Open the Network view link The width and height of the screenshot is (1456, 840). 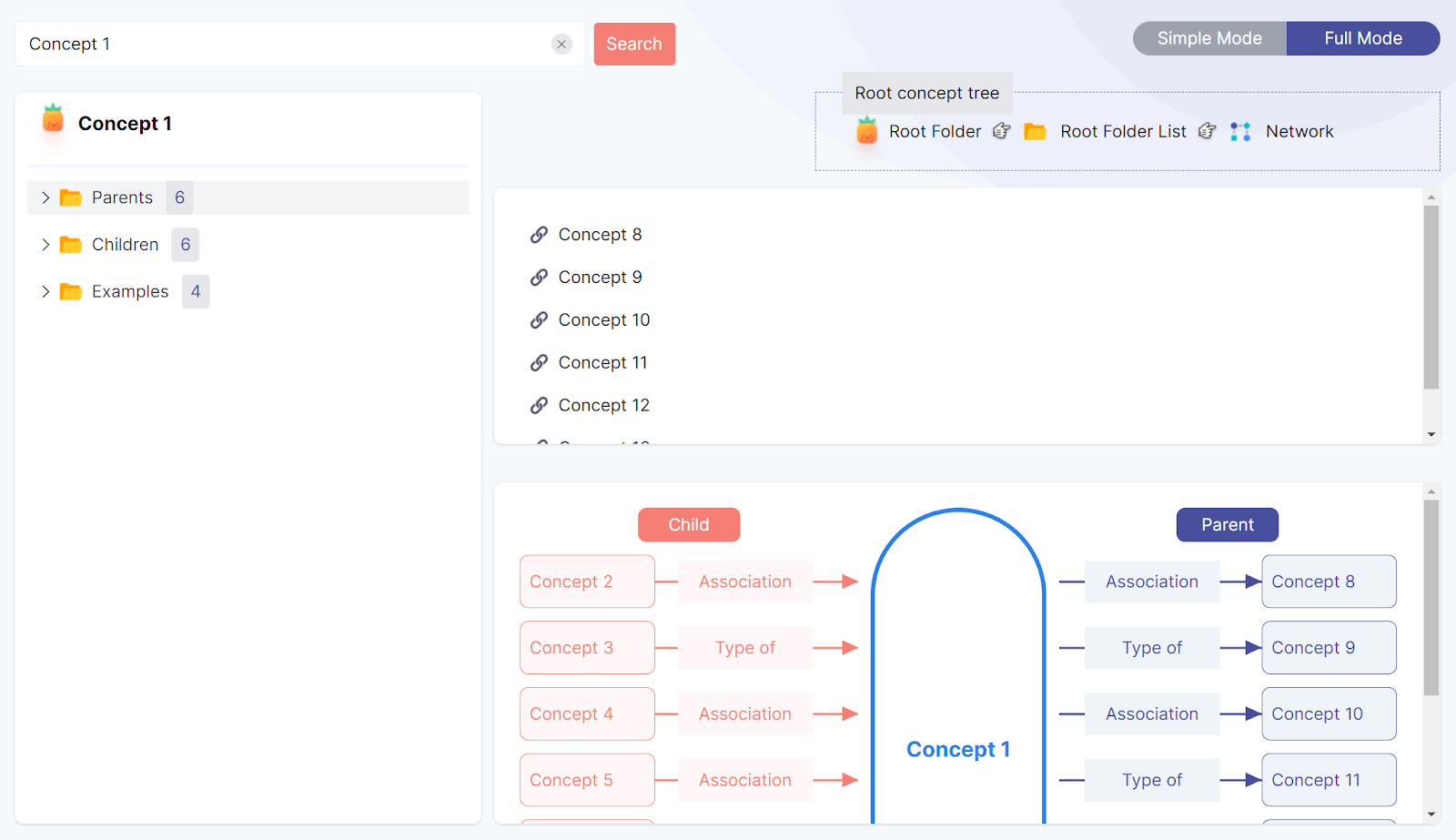pos(1299,131)
